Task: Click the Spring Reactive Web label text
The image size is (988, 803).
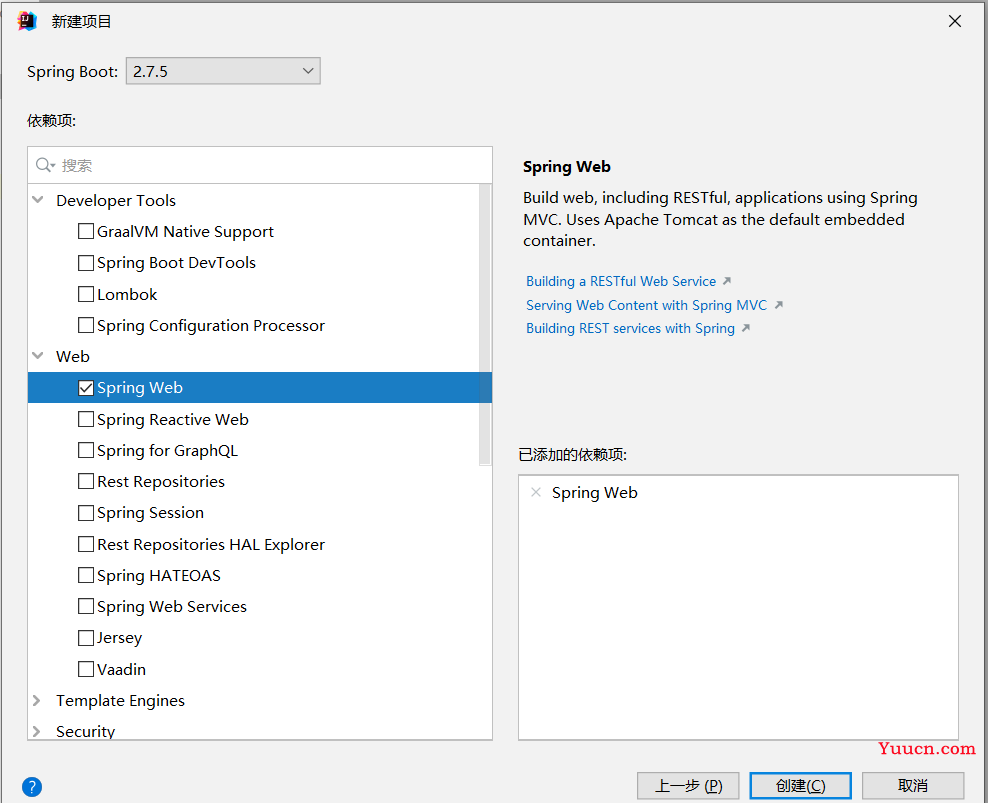Action: coord(173,420)
